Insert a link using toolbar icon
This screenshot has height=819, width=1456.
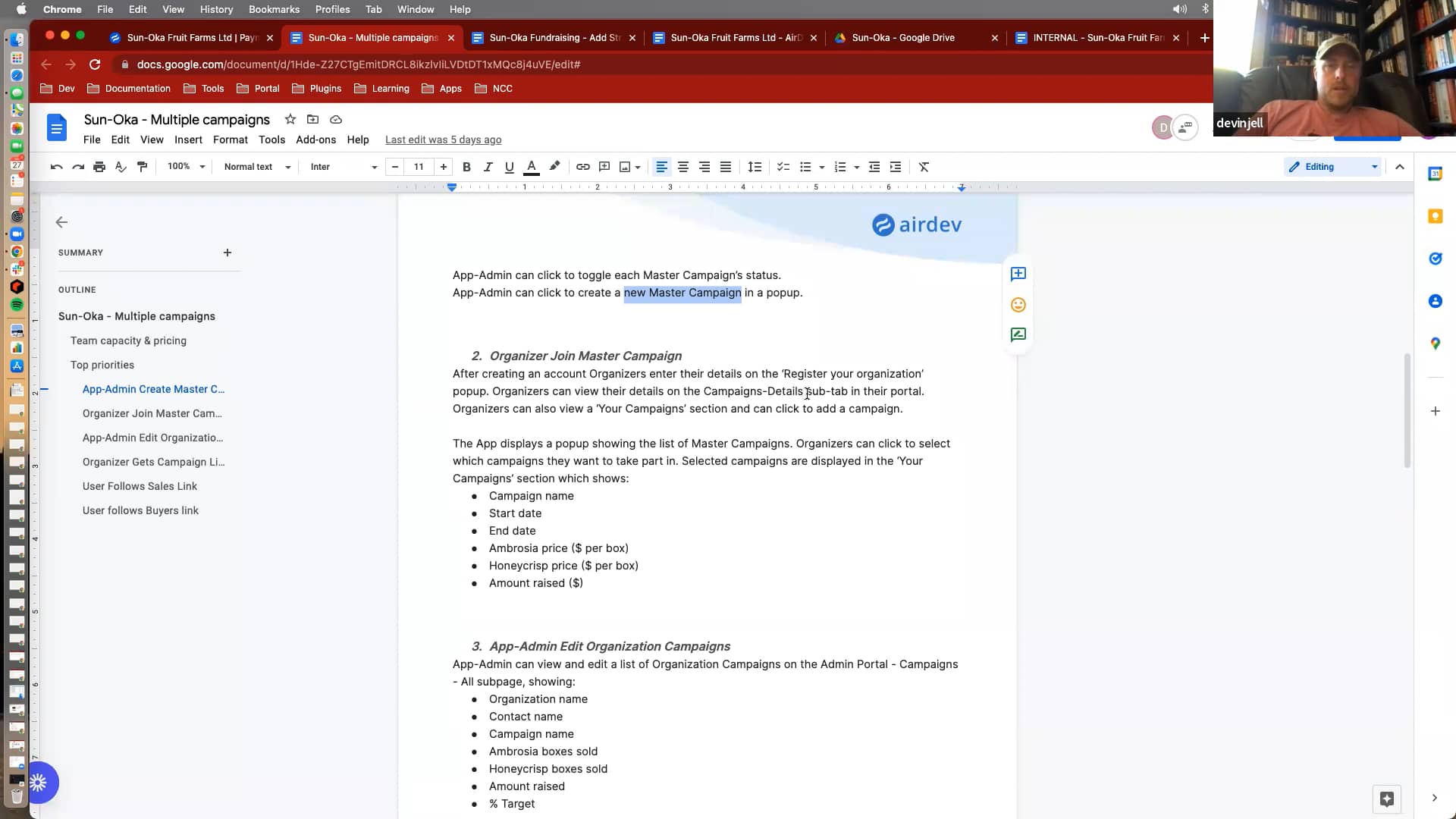point(582,167)
